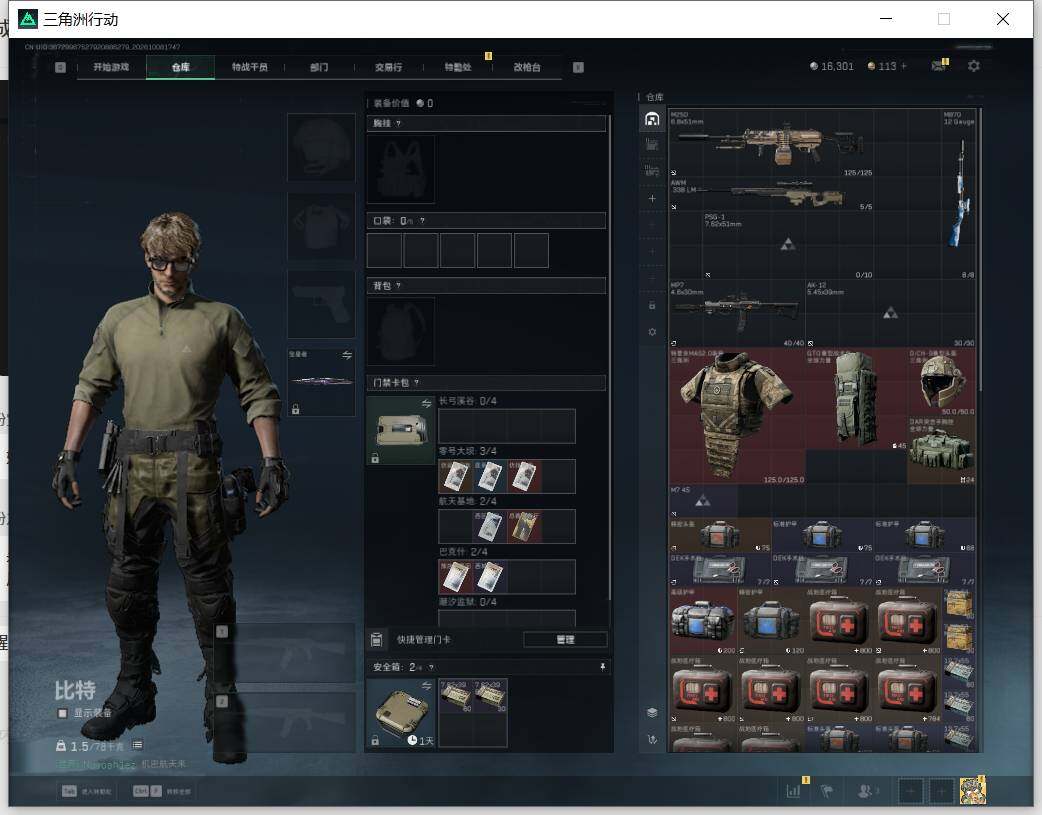Add the first empty squad slot
This screenshot has height=815, width=1042.
pos(910,791)
